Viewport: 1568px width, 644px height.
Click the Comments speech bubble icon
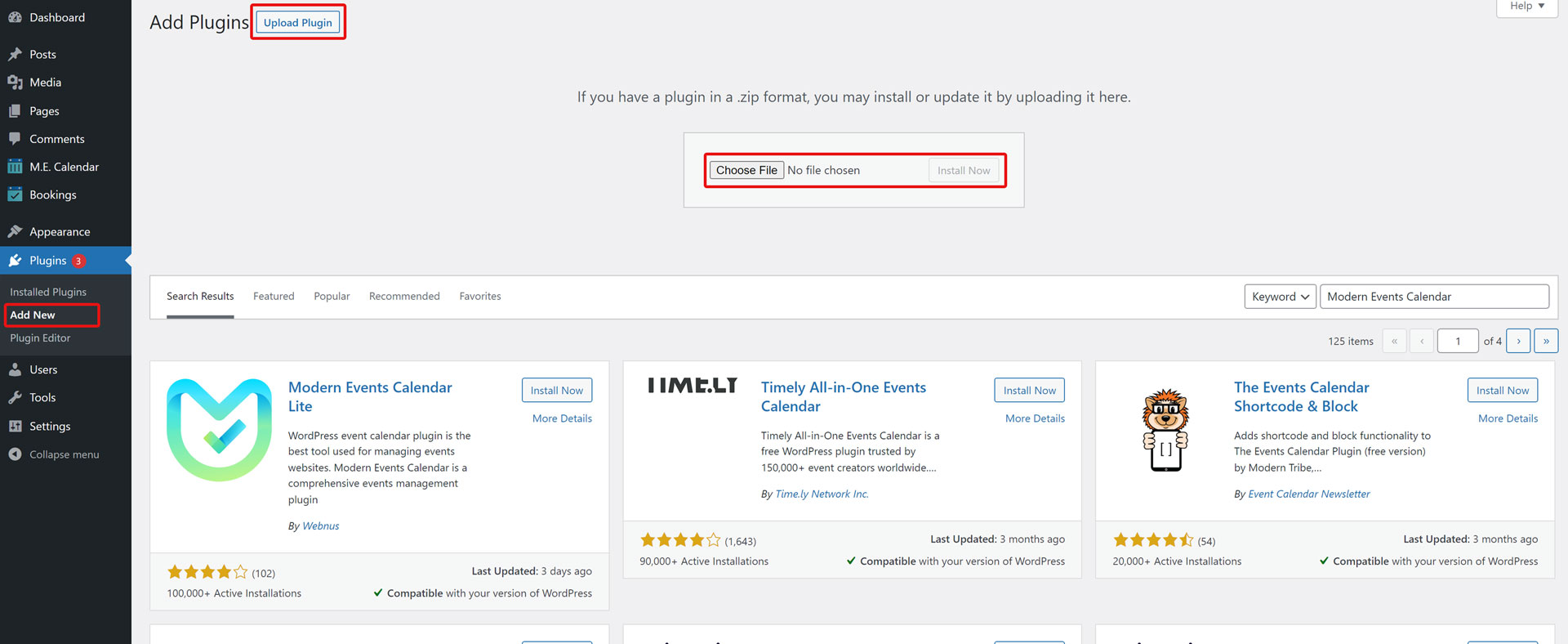click(x=15, y=139)
